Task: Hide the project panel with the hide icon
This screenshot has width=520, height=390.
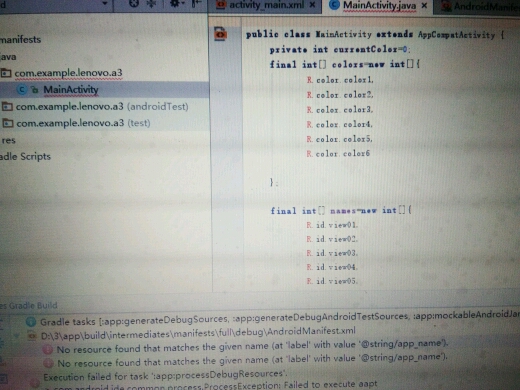Action: [196, 3]
